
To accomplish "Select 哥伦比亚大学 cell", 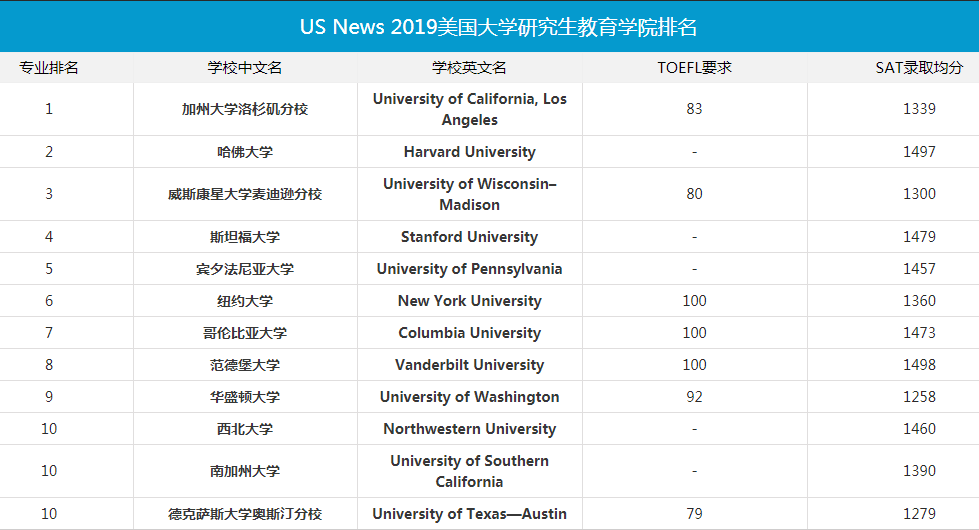I will [x=245, y=333].
